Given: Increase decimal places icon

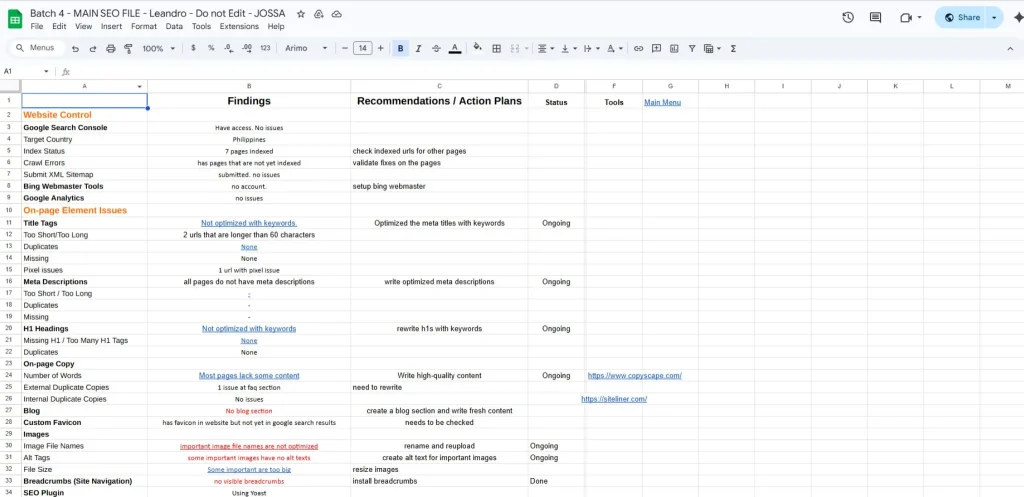Looking at the screenshot, I should tap(247, 48).
